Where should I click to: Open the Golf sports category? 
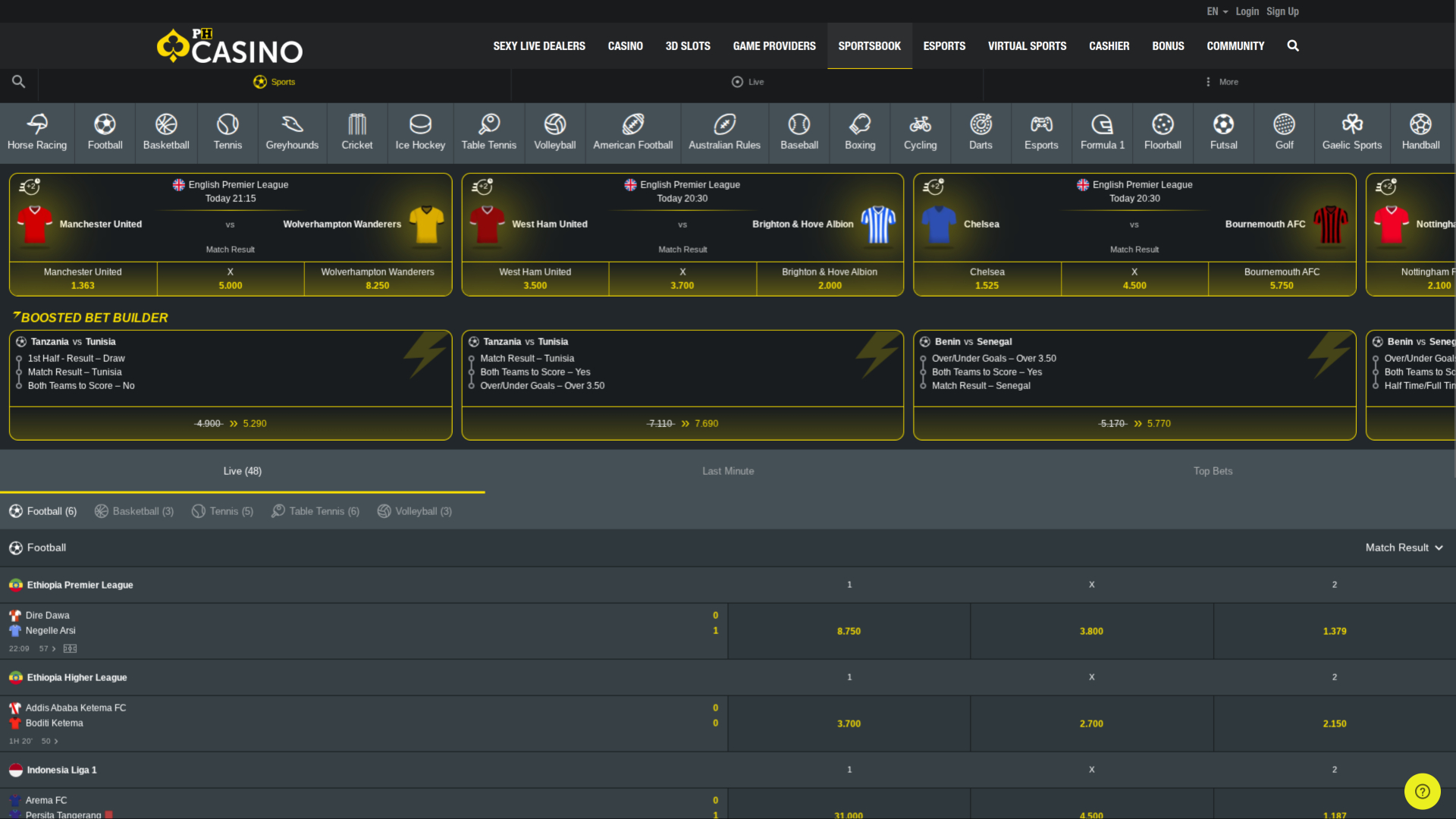point(1283,133)
